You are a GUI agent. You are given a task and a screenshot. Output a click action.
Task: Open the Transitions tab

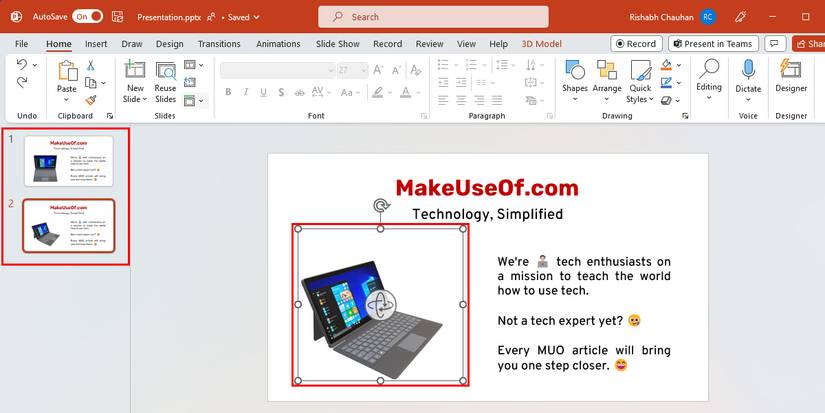point(219,44)
